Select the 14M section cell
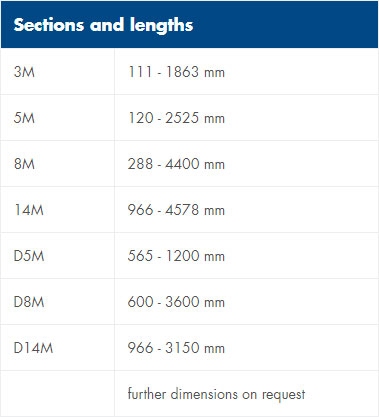This screenshot has height=417, width=379. coord(58,210)
